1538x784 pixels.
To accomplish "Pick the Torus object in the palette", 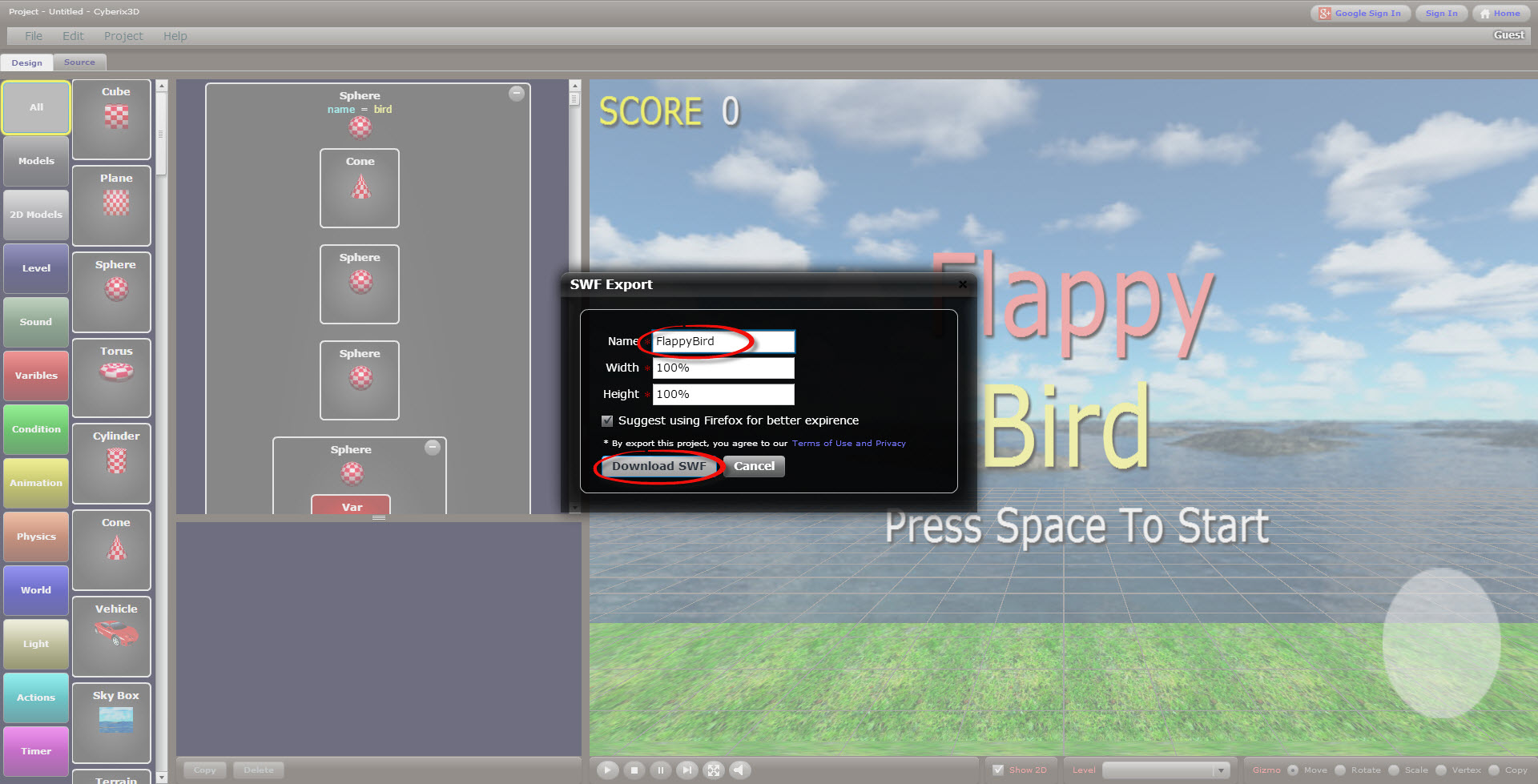I will 112,378.
